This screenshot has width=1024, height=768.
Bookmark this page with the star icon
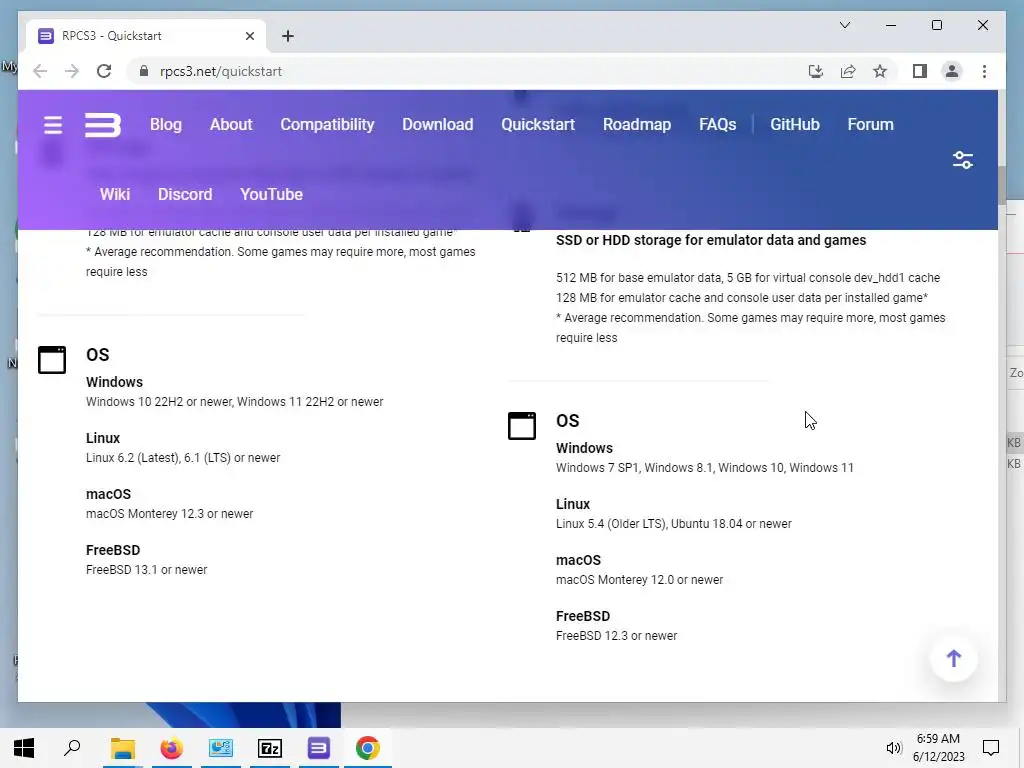click(880, 71)
